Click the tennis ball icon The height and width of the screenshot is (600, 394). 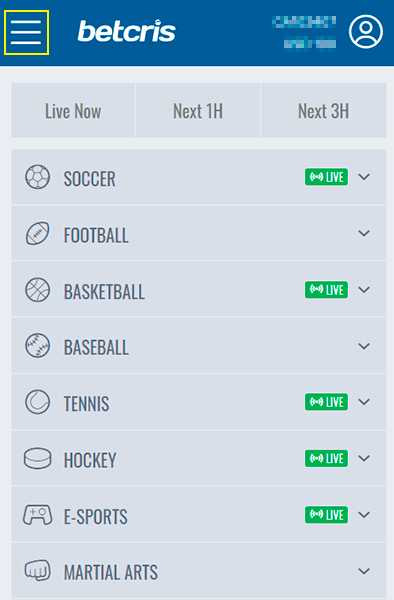point(37,402)
